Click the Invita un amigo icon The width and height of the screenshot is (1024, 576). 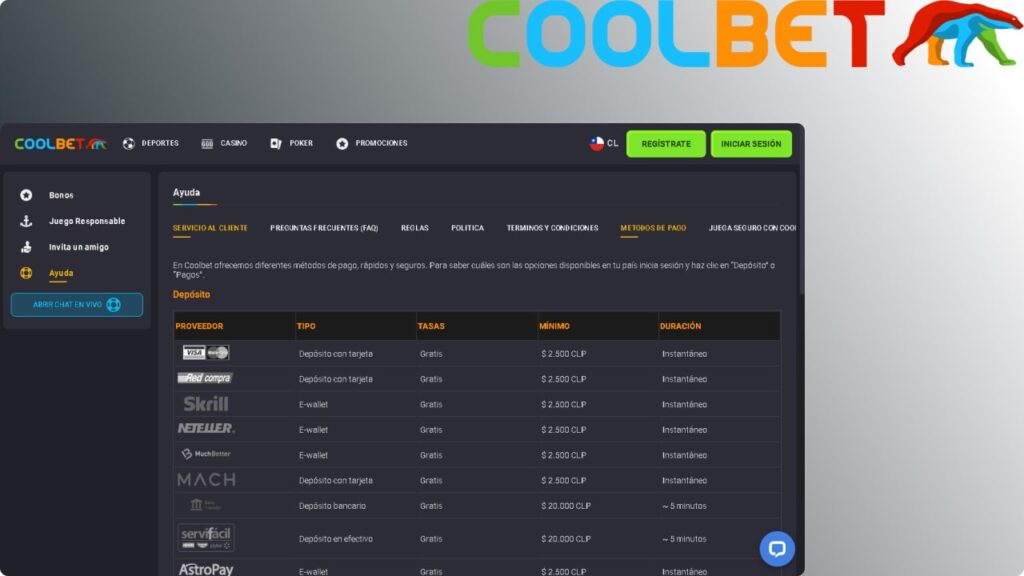tap(27, 247)
